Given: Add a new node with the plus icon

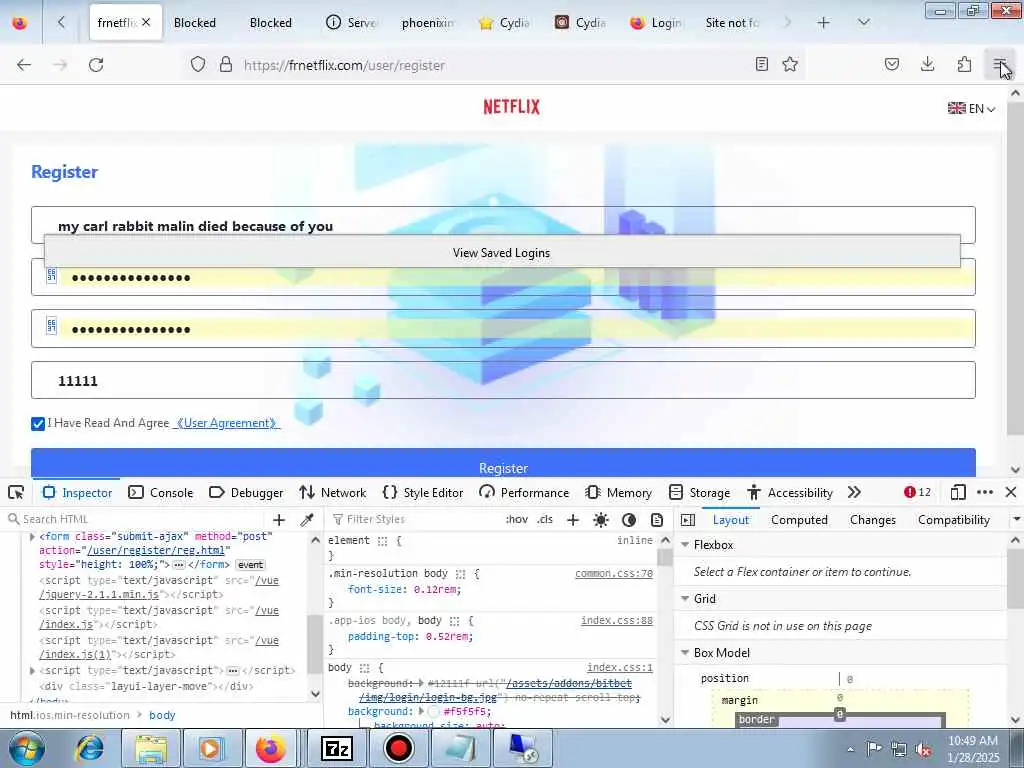Looking at the screenshot, I should click(279, 520).
